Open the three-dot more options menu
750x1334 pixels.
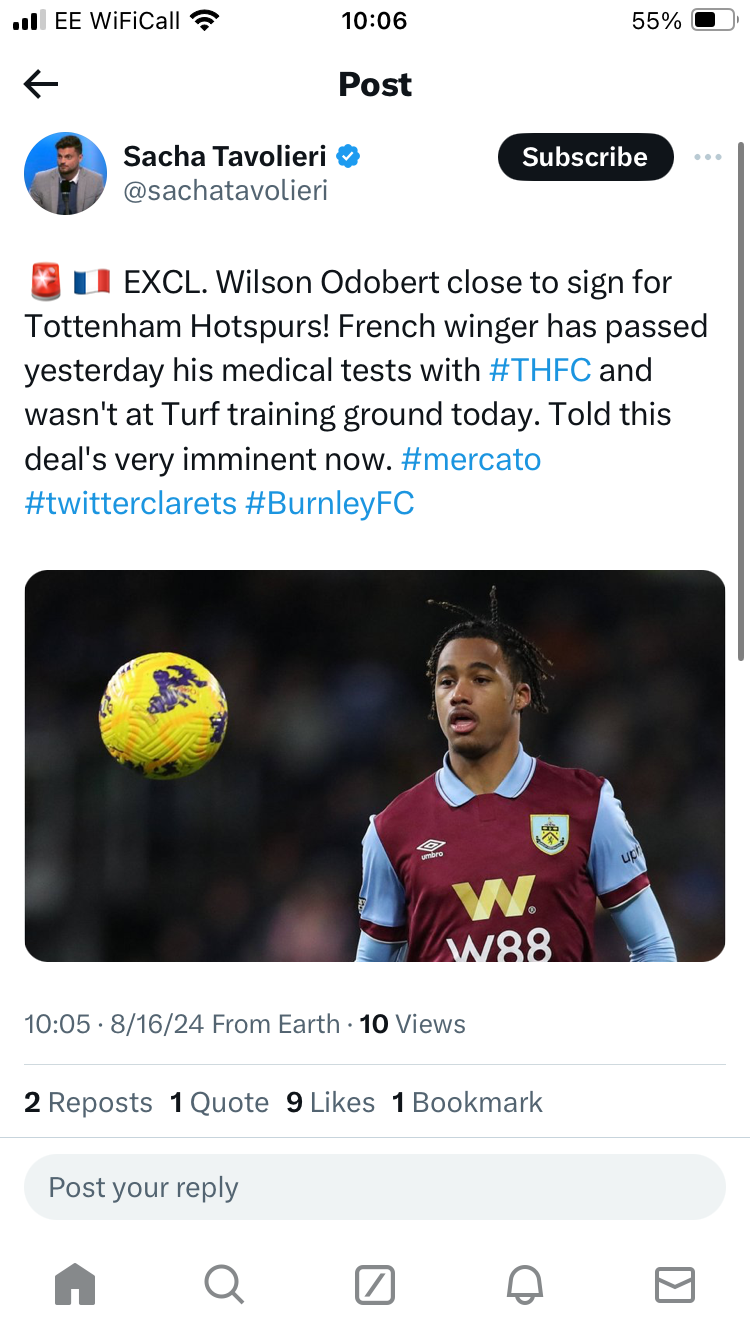[707, 157]
